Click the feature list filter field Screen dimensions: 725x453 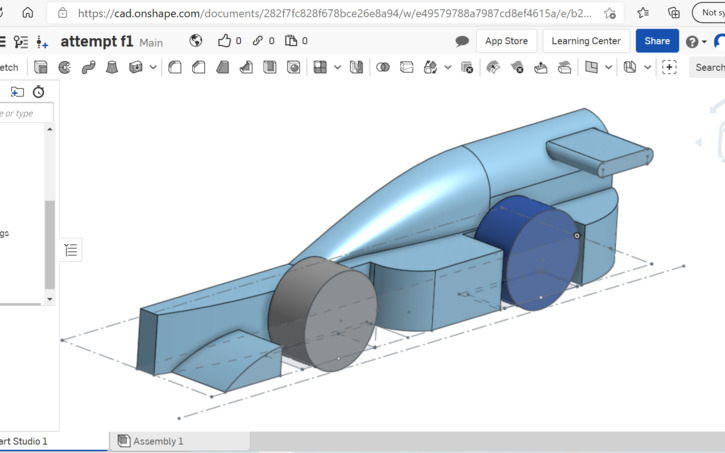(x=25, y=113)
